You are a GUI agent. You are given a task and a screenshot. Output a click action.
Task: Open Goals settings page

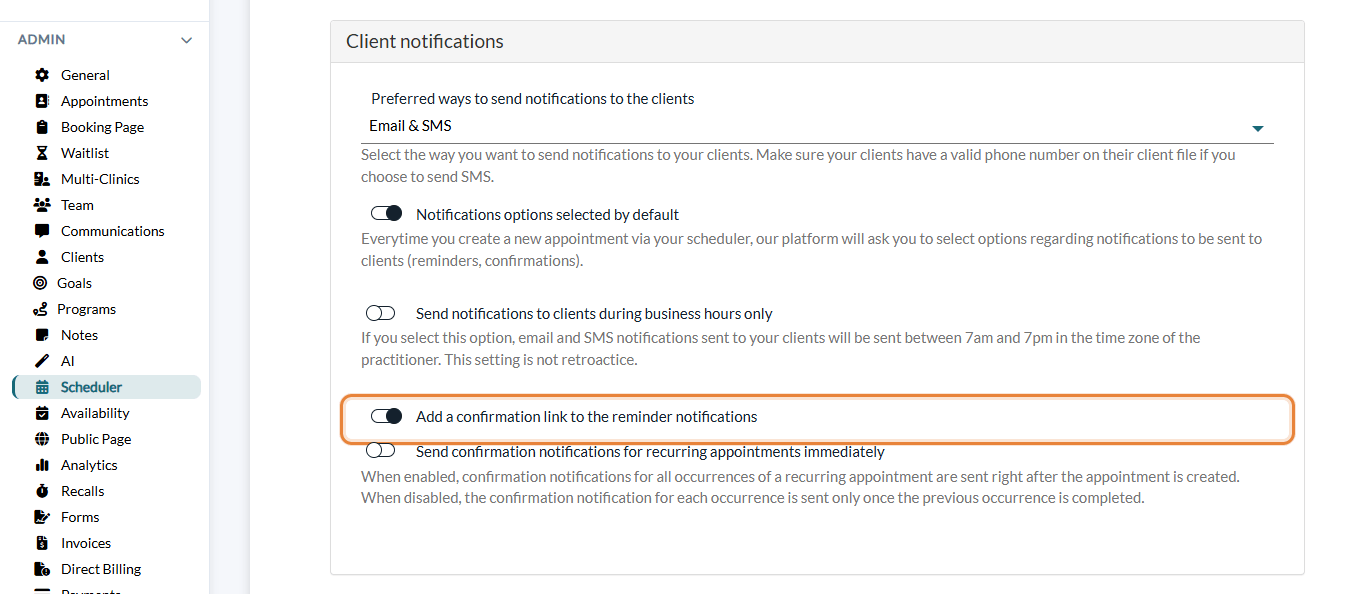[74, 283]
